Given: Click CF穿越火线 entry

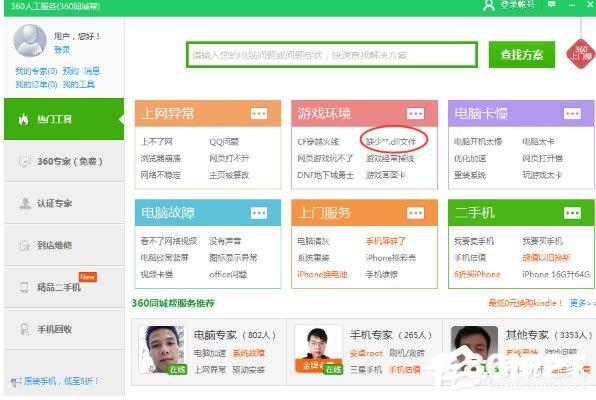Looking at the screenshot, I should [x=318, y=142].
